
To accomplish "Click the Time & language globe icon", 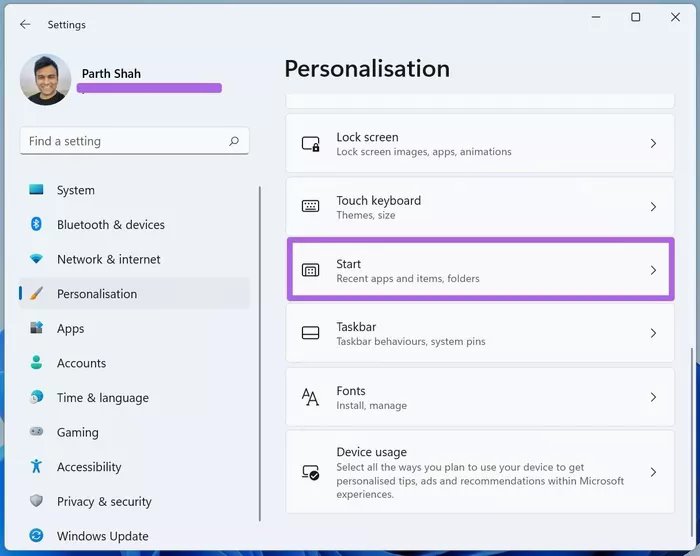I will coord(36,397).
